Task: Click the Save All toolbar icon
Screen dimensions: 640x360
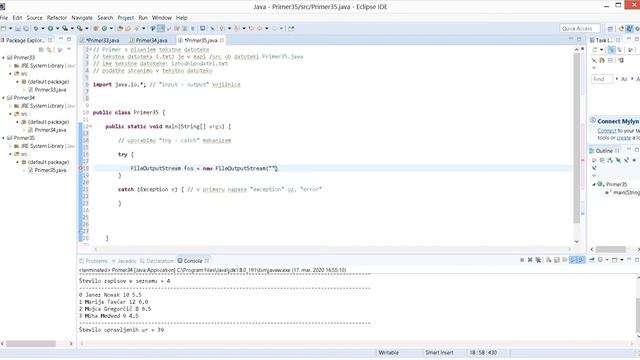Action: tap(26, 29)
